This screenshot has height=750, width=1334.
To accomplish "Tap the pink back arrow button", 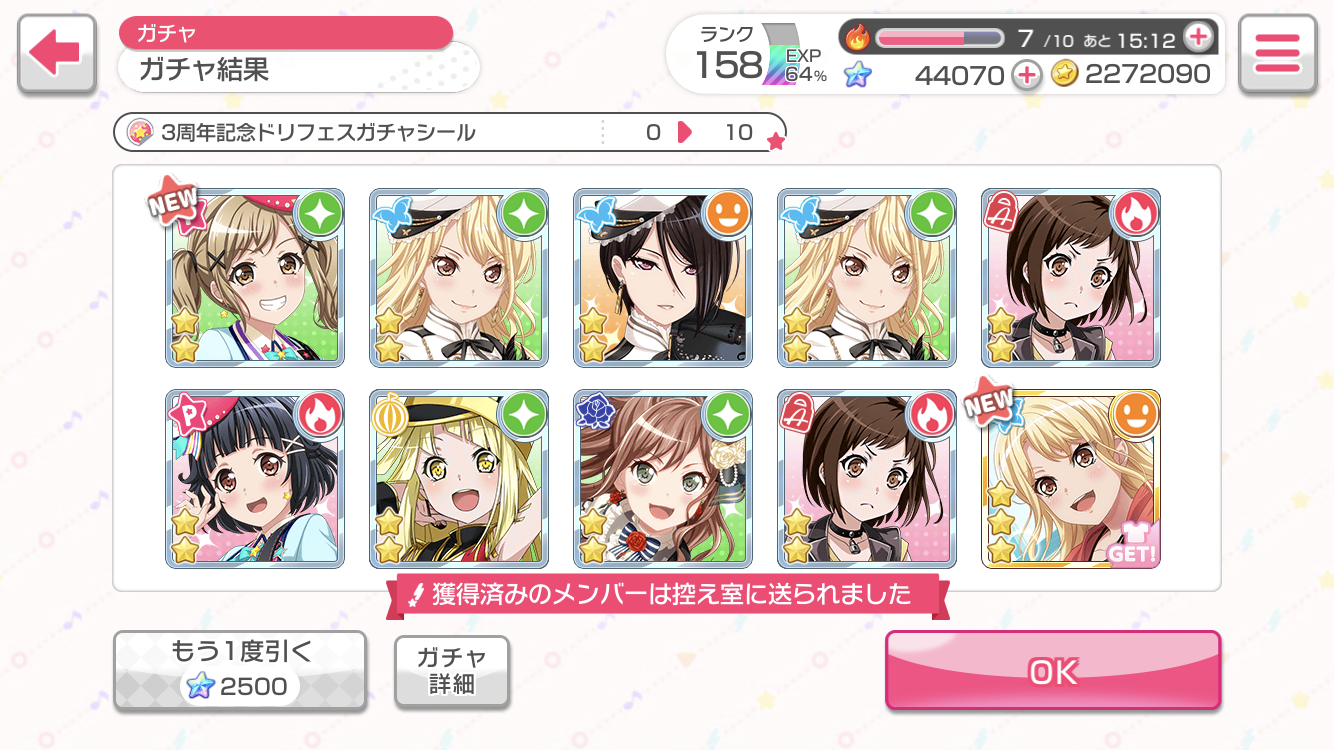I will [57, 54].
